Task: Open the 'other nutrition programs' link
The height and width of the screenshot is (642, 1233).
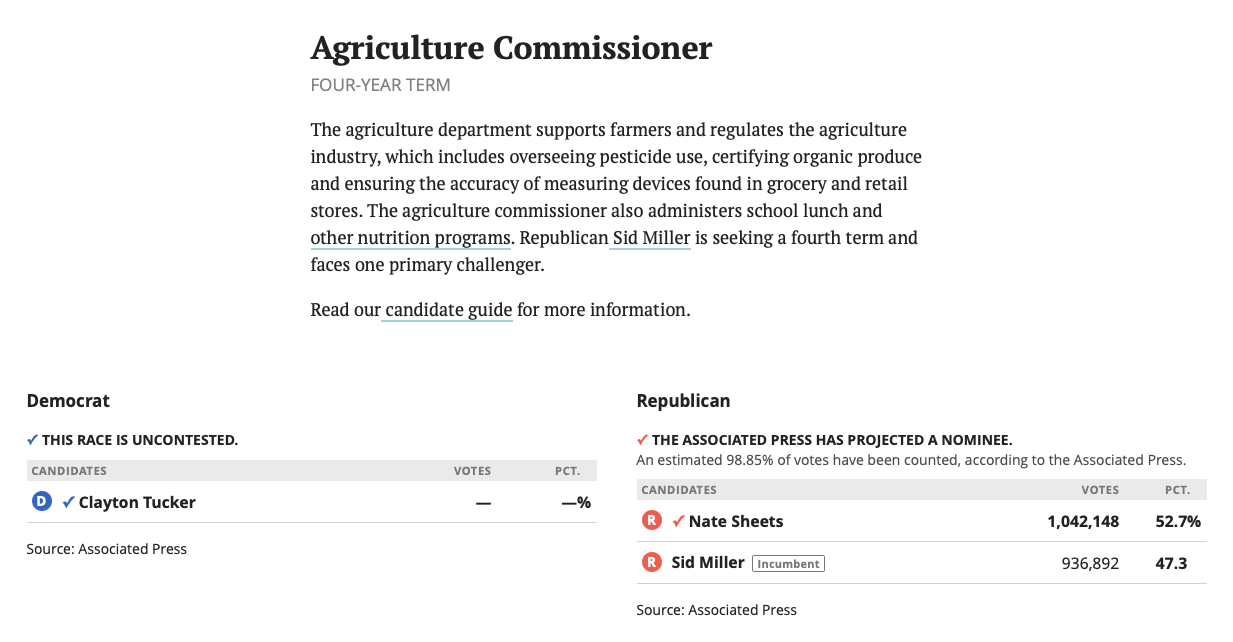Action: [411, 238]
